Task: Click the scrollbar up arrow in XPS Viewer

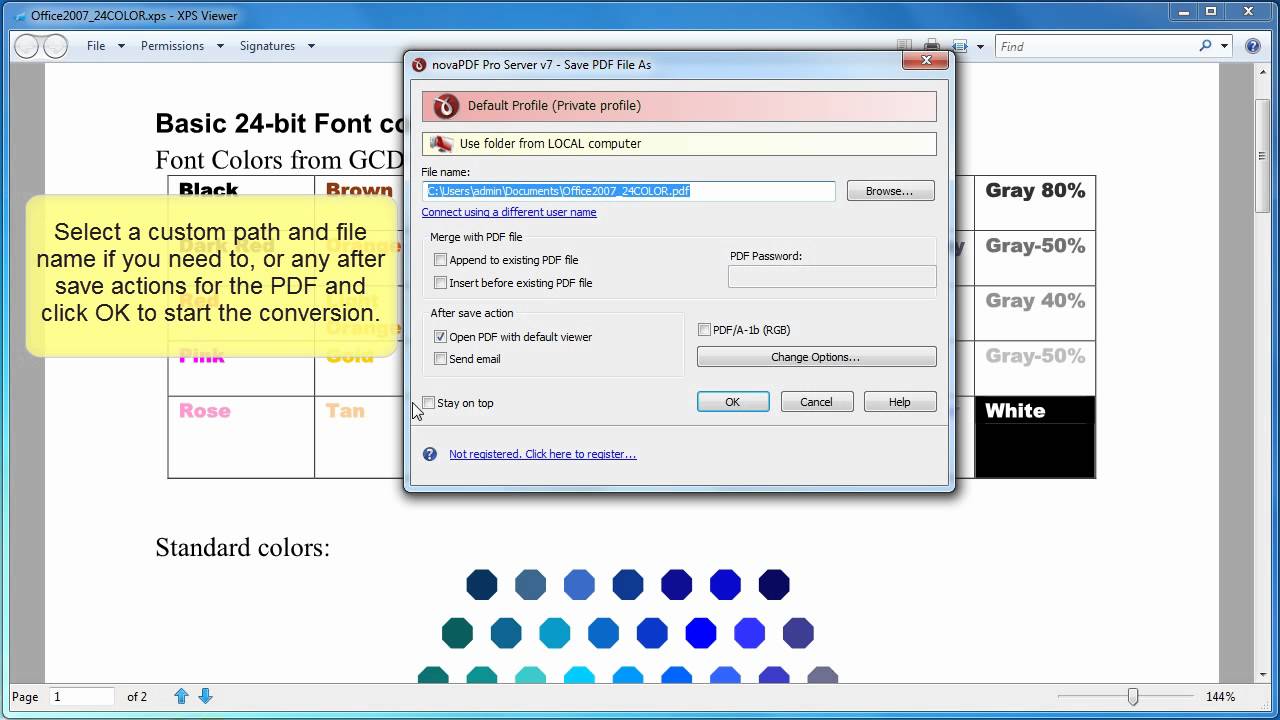Action: pos(1264,73)
